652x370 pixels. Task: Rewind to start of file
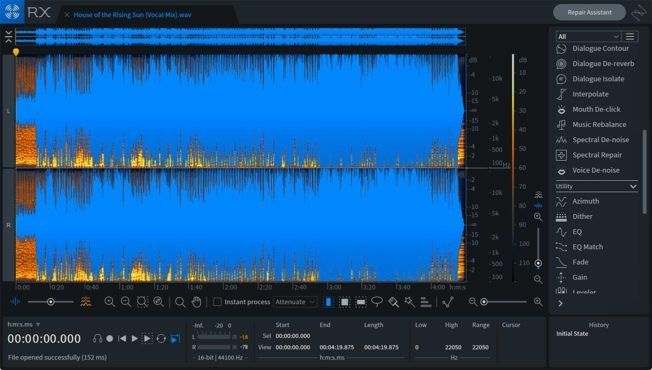pyautogui.click(x=122, y=338)
